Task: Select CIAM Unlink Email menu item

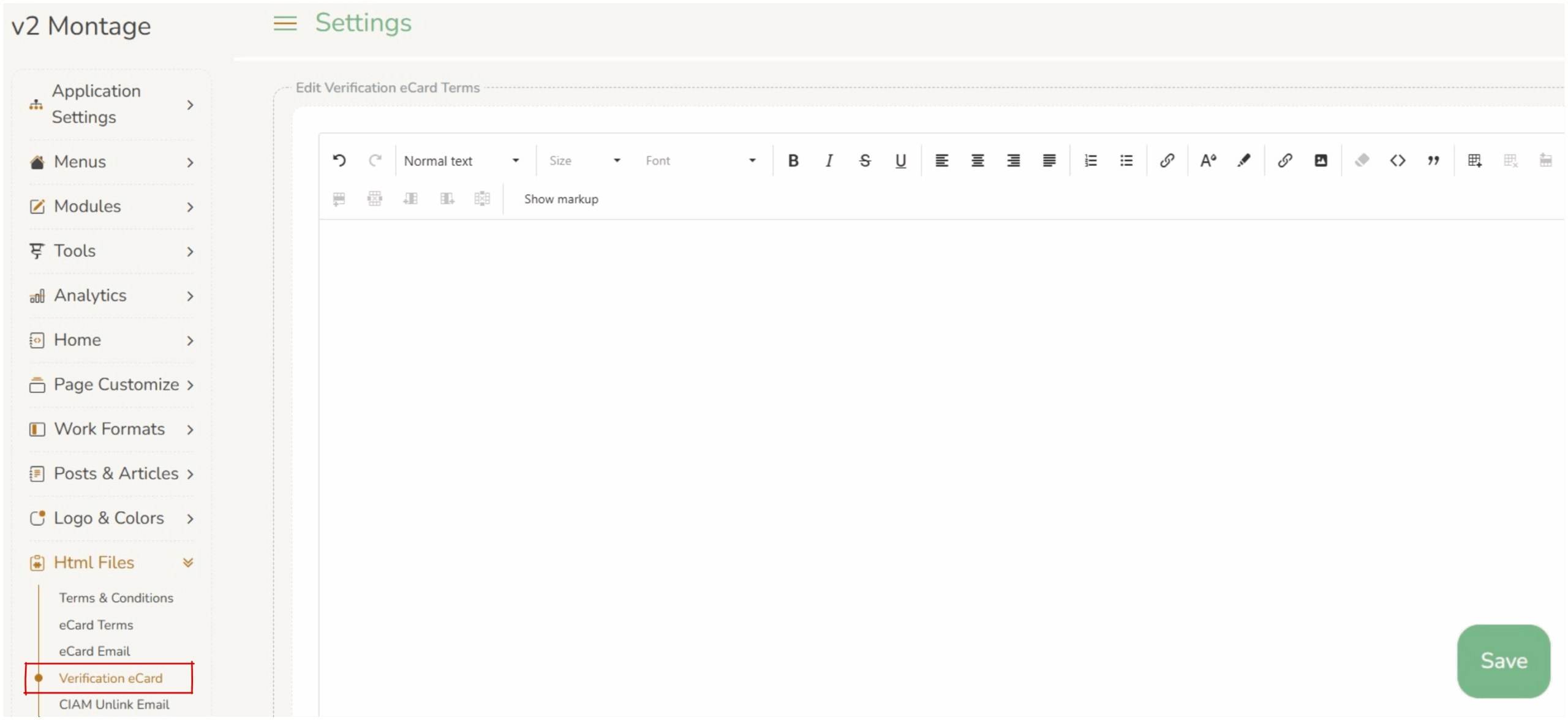Action: 114,704
